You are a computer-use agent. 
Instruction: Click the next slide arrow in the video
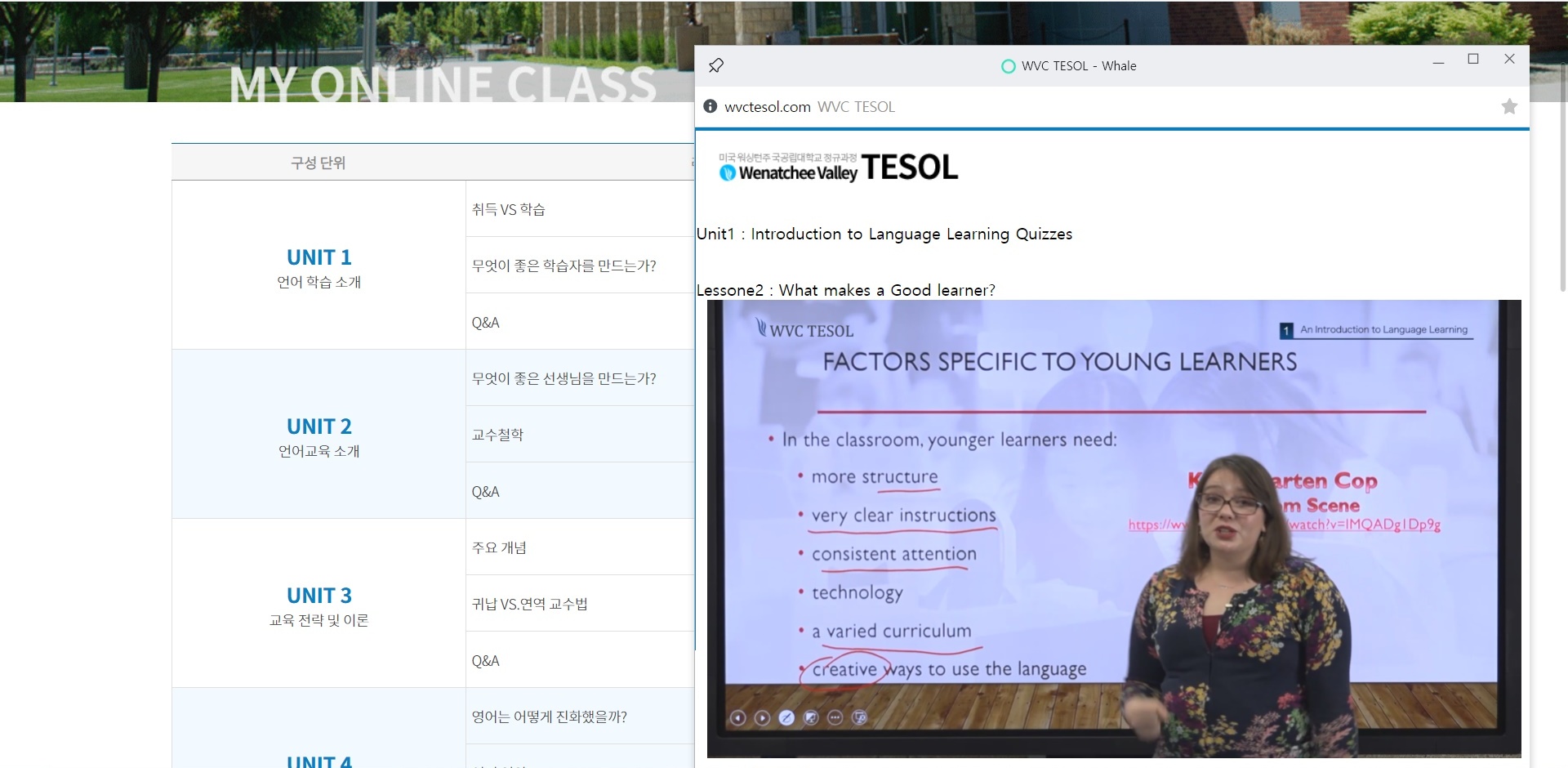(x=762, y=717)
